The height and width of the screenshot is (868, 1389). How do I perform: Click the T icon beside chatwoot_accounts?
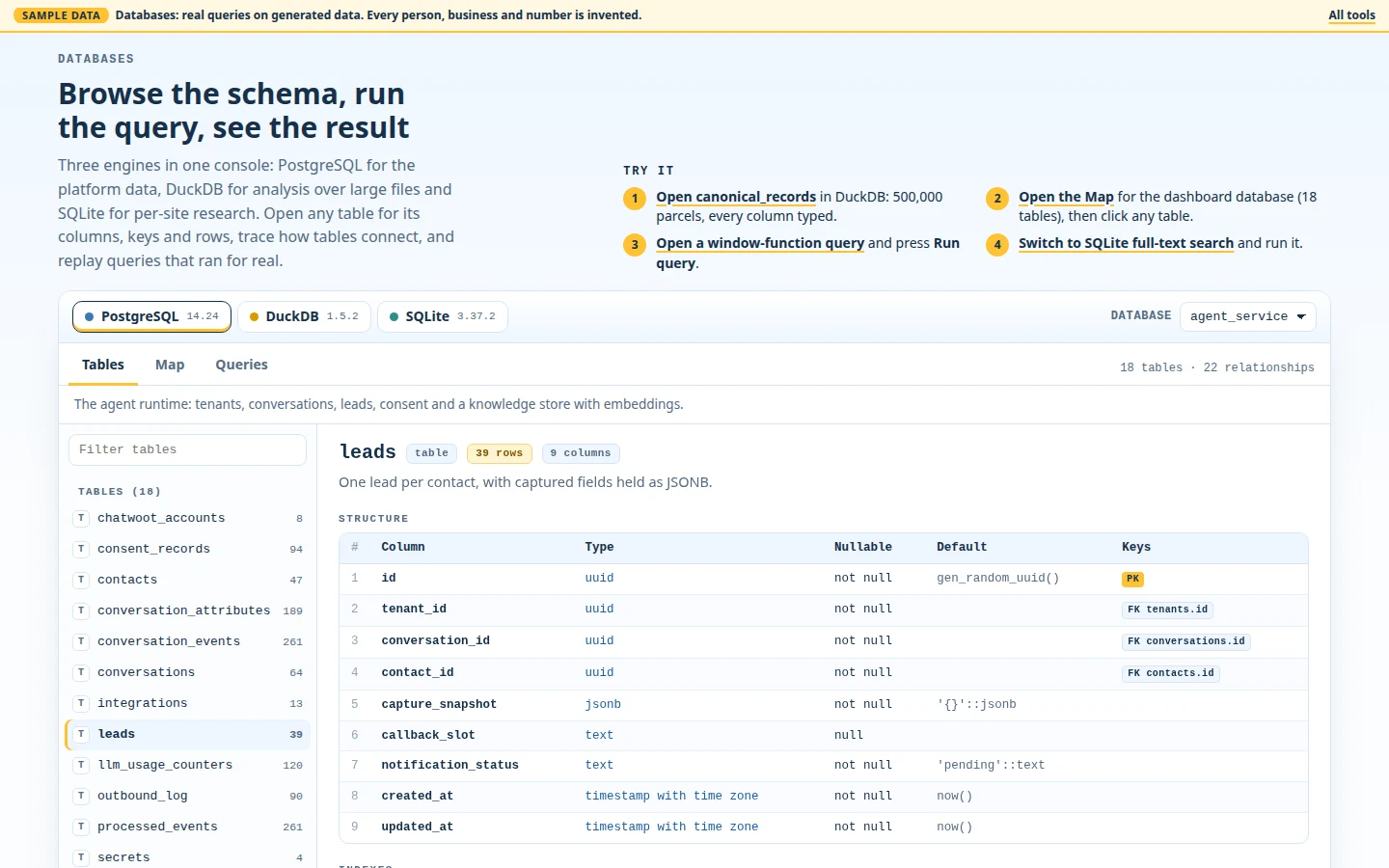click(81, 518)
